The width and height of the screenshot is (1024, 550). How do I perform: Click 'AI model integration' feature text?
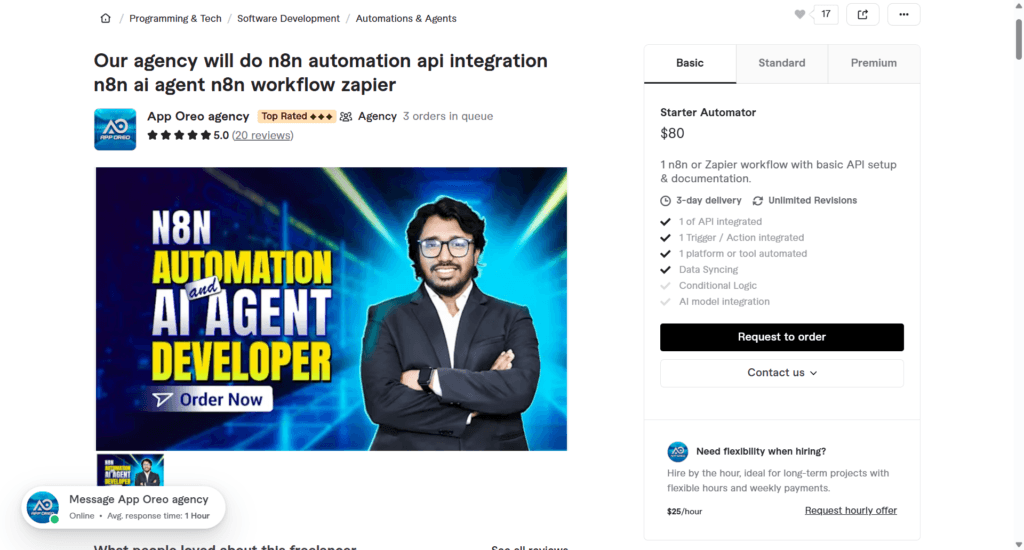724,302
